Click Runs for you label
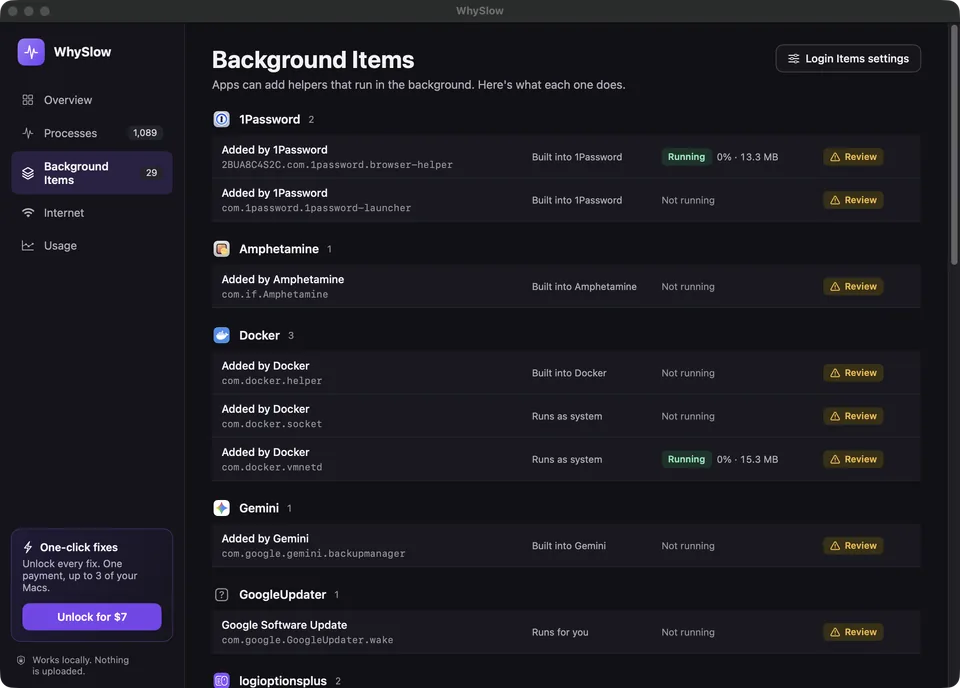The height and width of the screenshot is (688, 960). click(560, 632)
